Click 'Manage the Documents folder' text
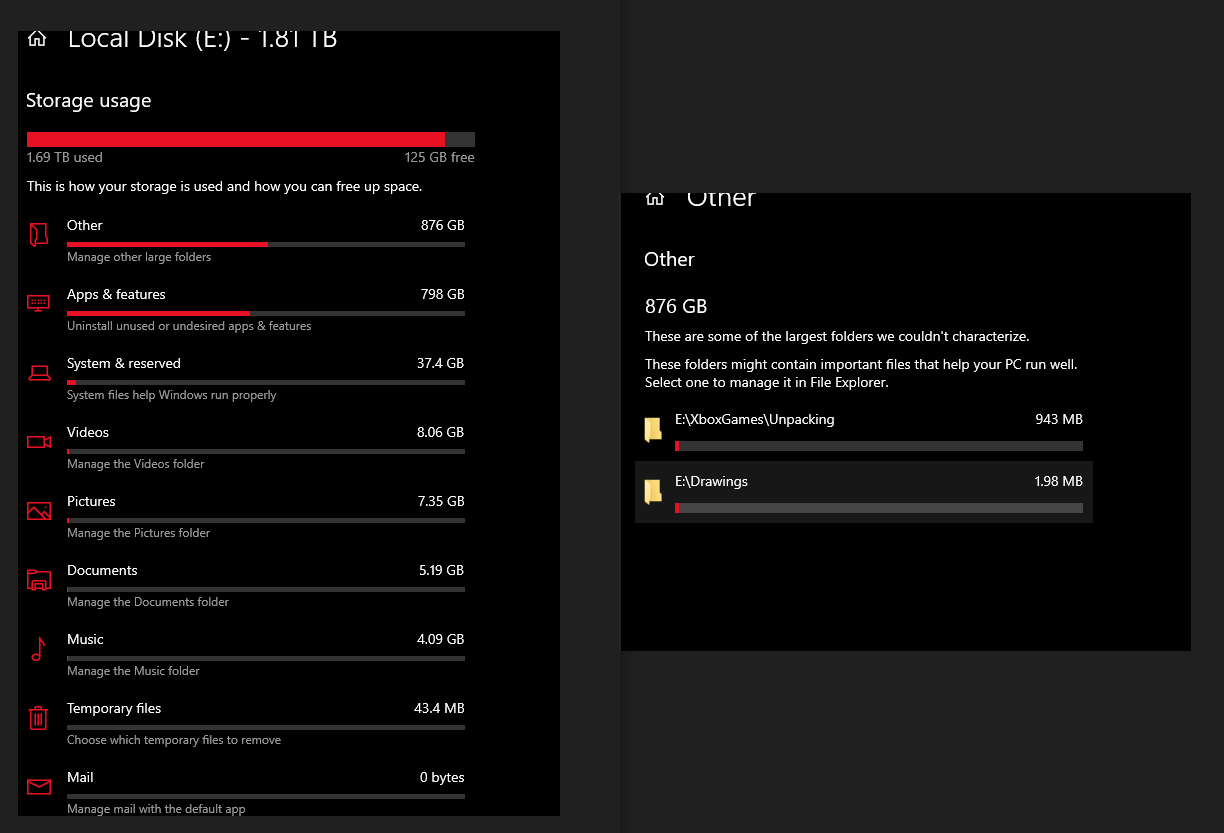1224x833 pixels. pos(148,602)
